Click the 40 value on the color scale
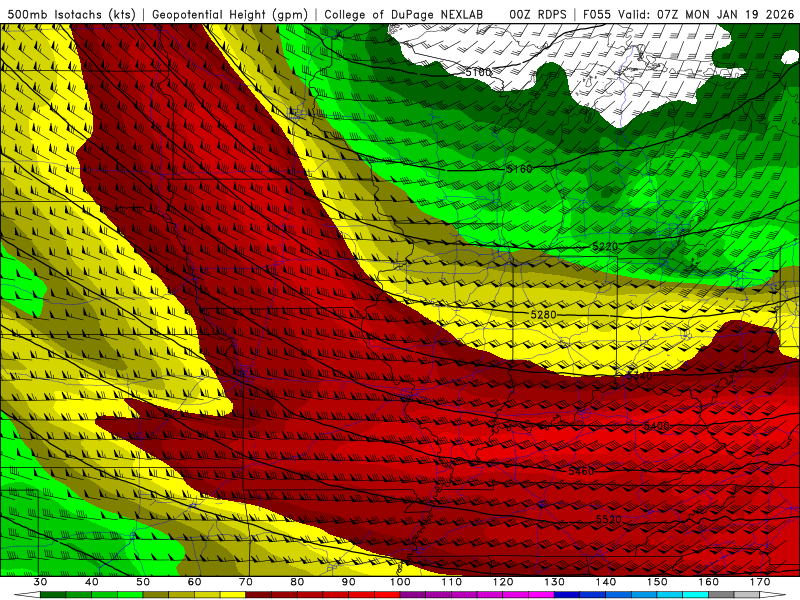This screenshot has height=600, width=800. (x=92, y=582)
